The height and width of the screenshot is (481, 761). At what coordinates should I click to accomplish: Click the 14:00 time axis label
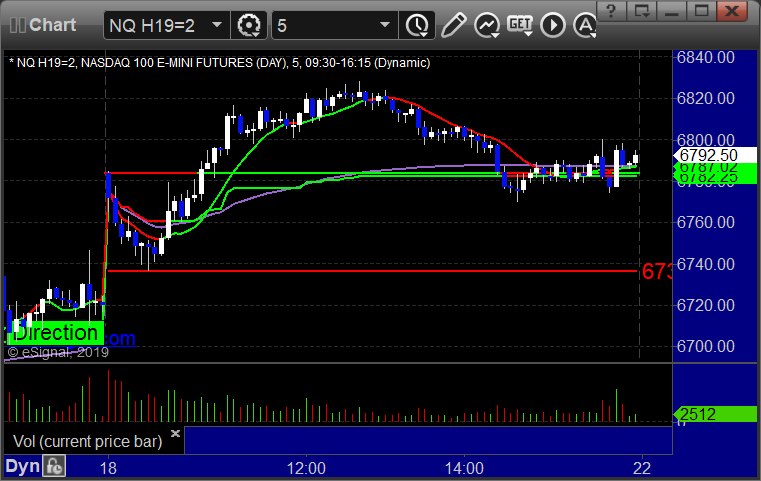(464, 468)
